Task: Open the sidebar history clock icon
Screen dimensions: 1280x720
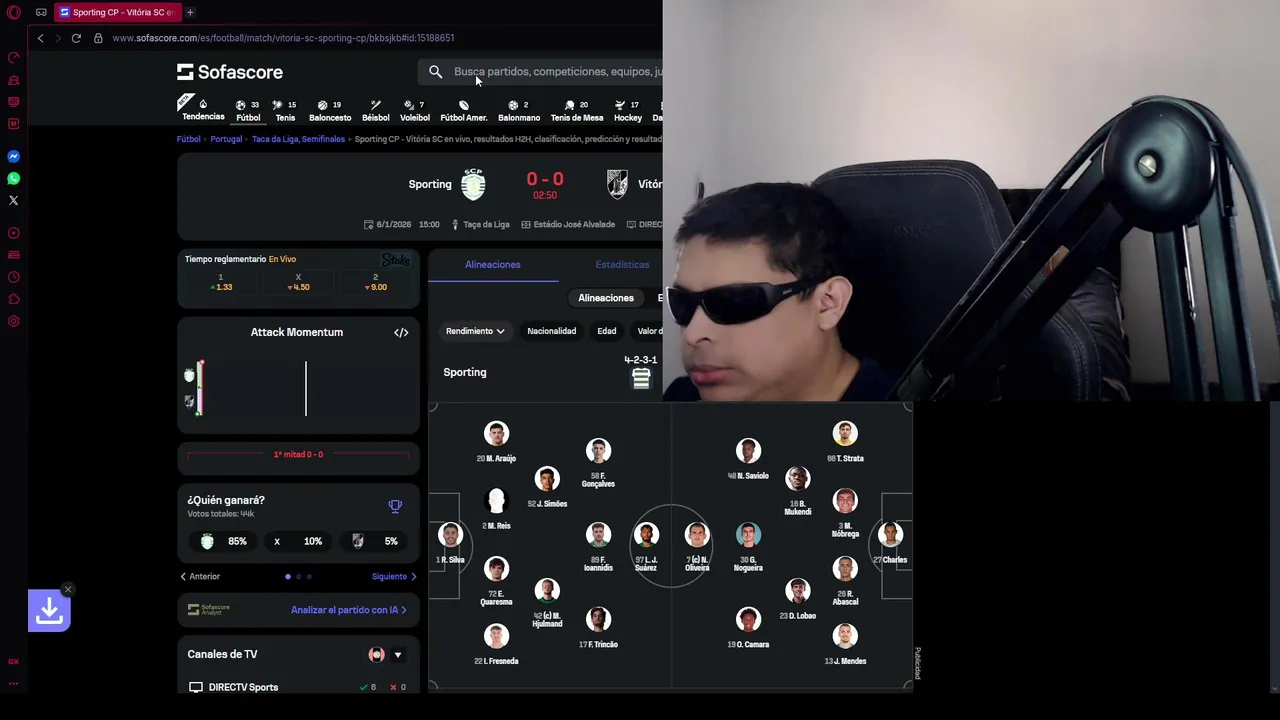Action: point(14,277)
